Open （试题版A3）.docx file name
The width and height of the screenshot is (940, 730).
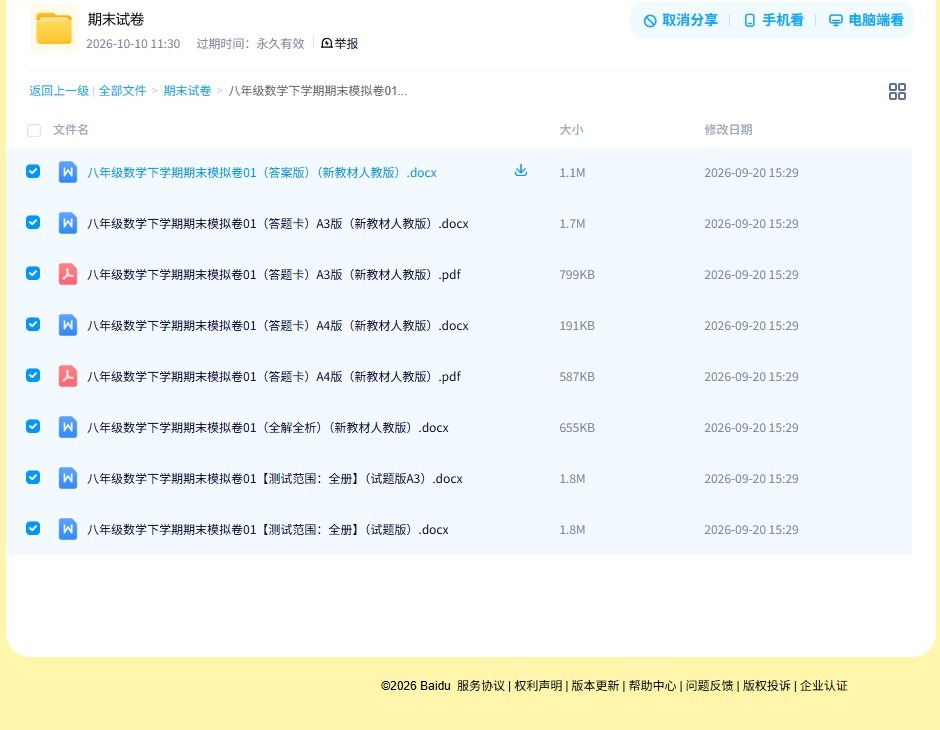pyautogui.click(x=275, y=478)
